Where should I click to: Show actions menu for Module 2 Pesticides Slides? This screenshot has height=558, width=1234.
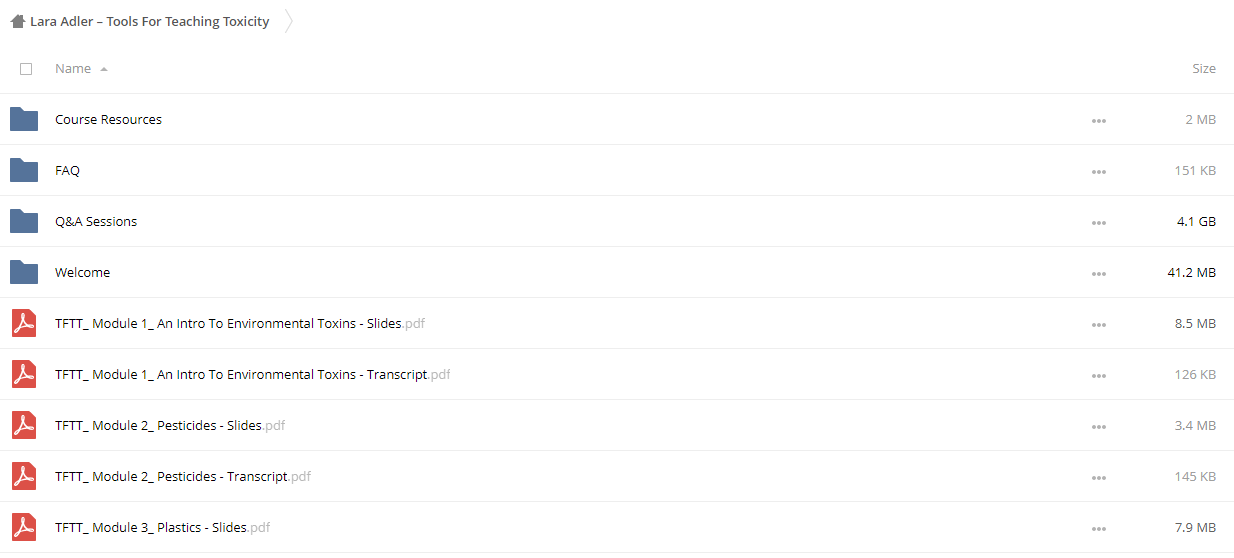1099,427
